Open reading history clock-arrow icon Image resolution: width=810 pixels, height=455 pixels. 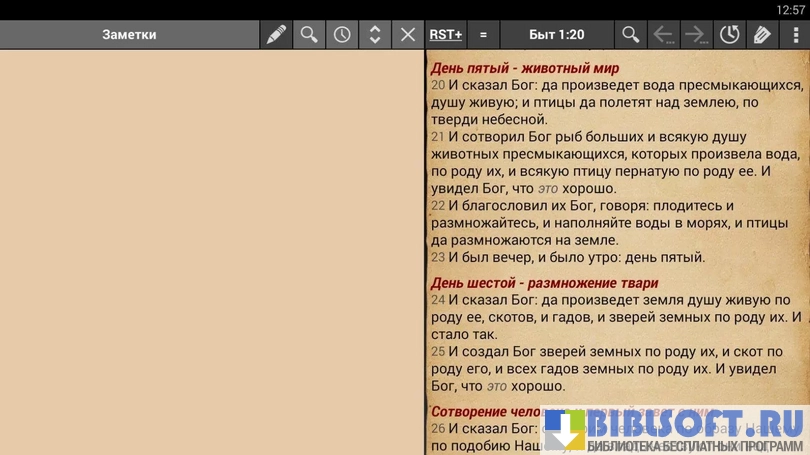(729, 34)
